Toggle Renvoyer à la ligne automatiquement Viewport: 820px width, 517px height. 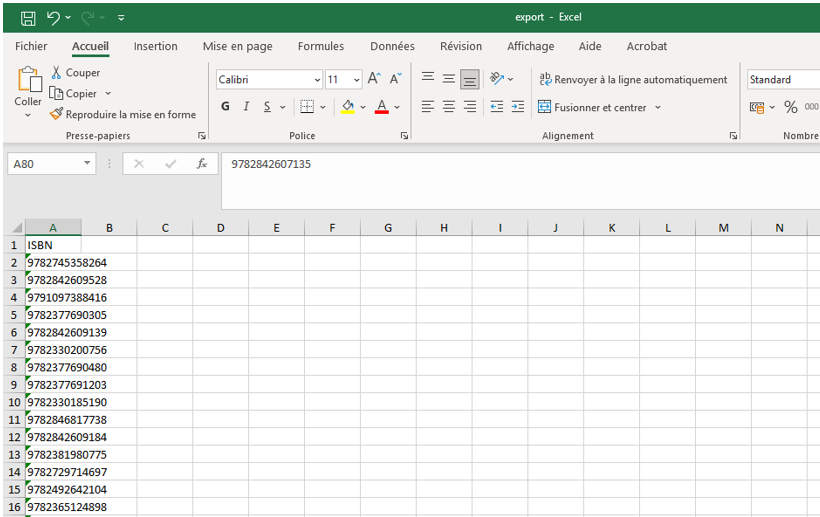[x=633, y=80]
